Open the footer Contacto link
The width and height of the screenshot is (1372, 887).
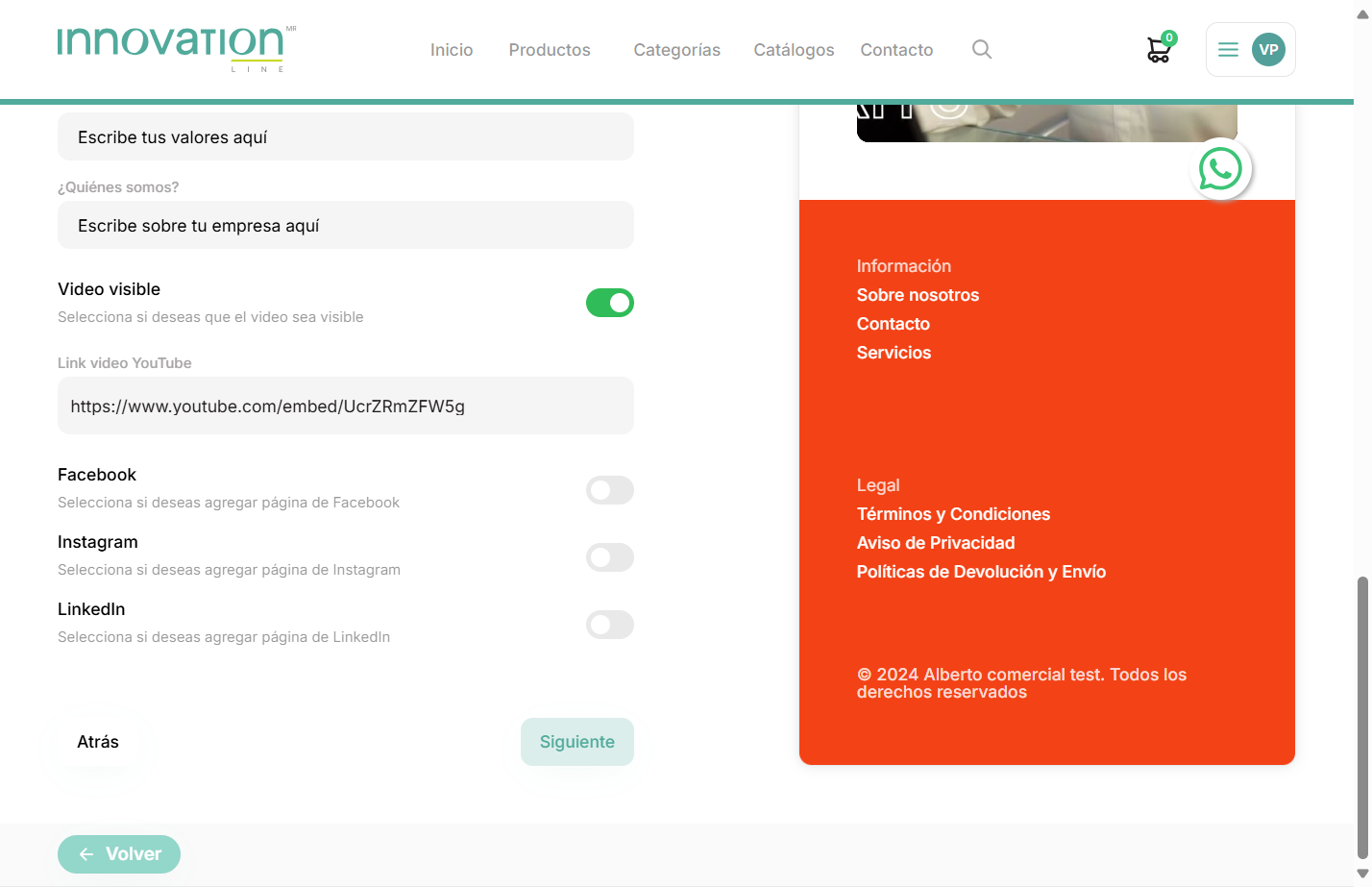[894, 324]
